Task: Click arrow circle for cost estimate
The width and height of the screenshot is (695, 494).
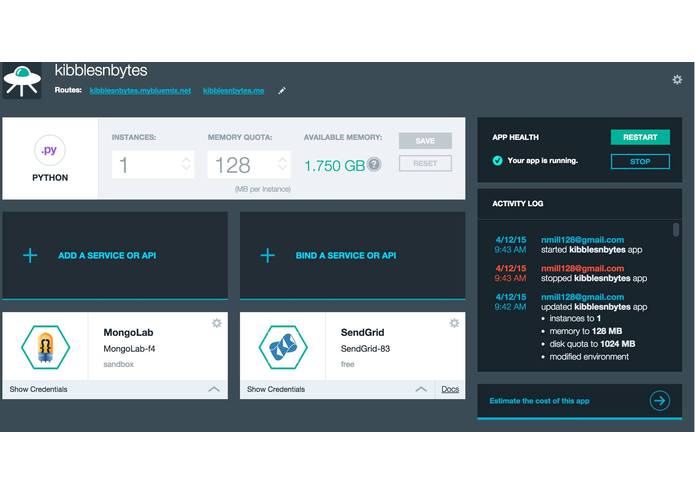Action: [x=660, y=401]
